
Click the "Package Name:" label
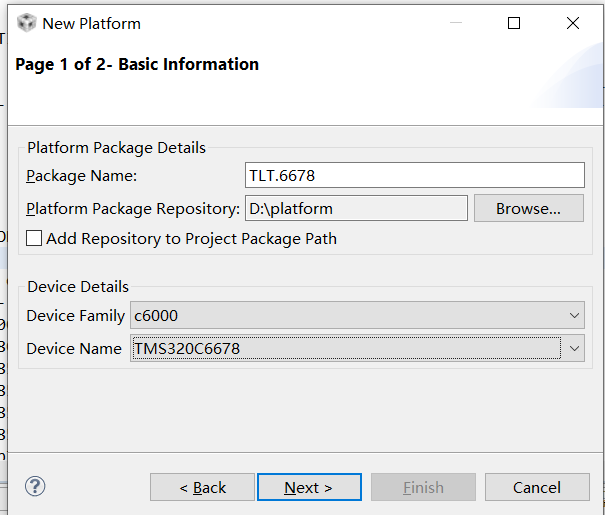[81, 176]
